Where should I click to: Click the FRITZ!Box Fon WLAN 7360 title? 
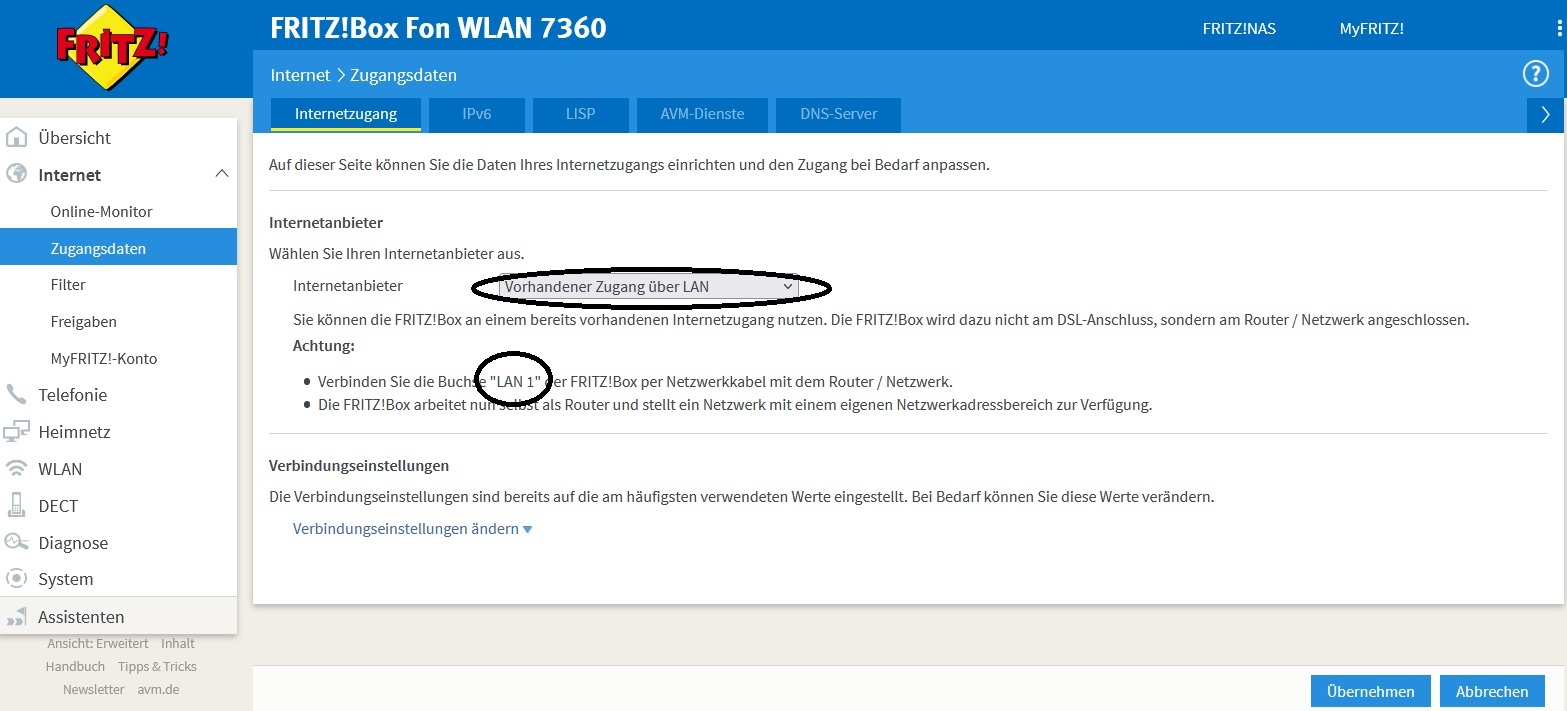pos(438,28)
